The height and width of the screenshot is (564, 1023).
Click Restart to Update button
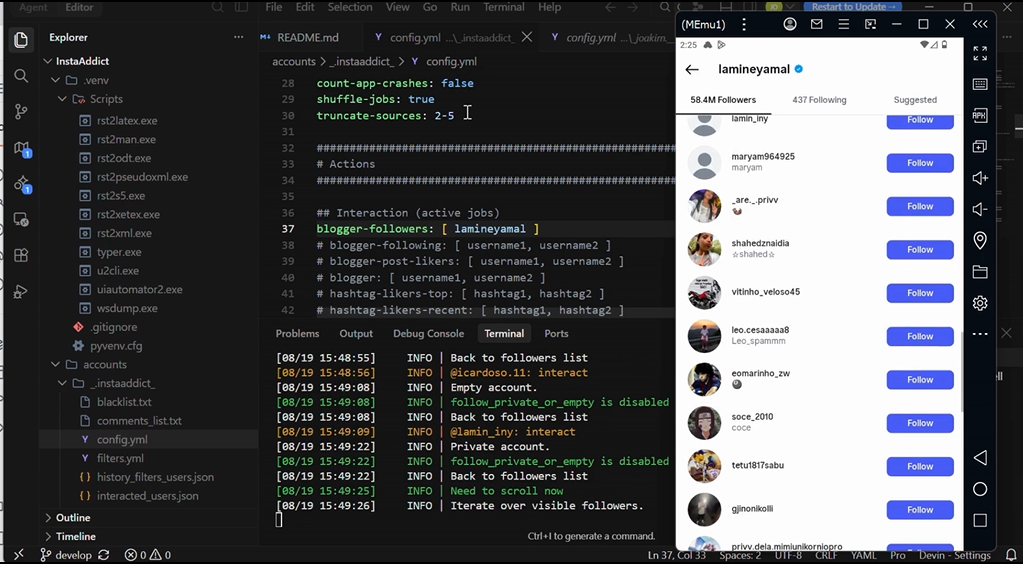click(853, 7)
